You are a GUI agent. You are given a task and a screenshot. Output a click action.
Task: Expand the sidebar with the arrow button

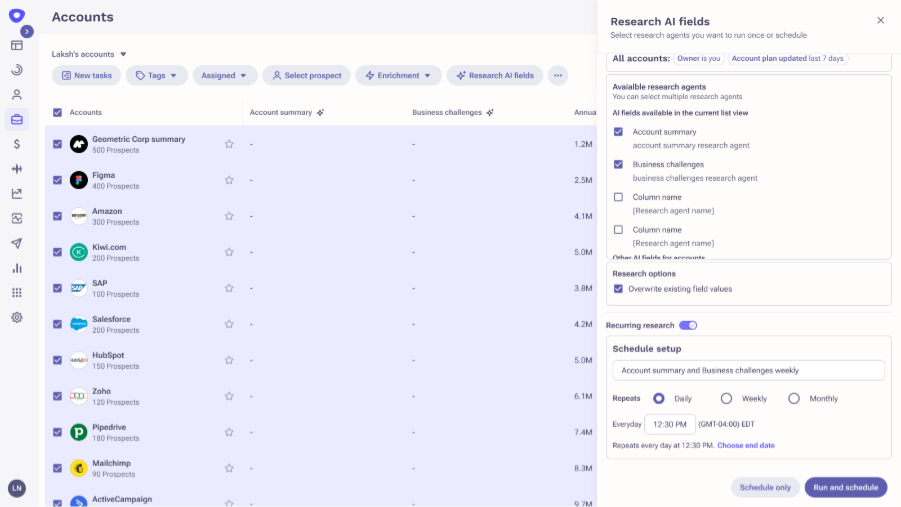point(26,32)
